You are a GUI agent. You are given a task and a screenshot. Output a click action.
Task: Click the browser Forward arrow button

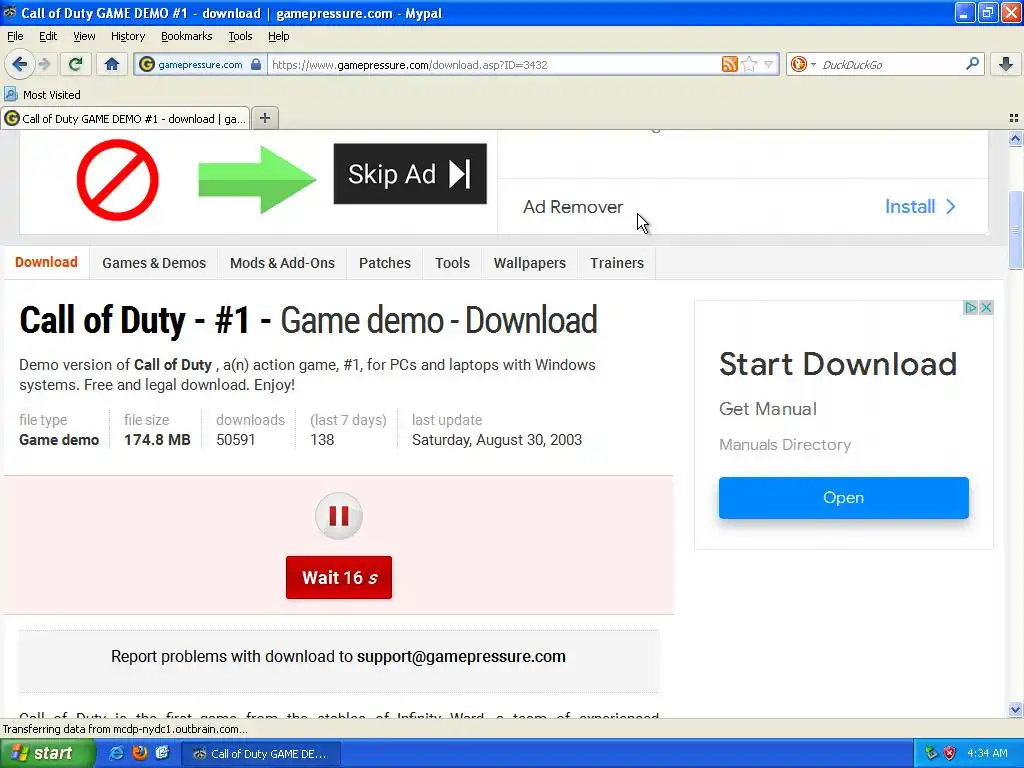(x=44, y=64)
